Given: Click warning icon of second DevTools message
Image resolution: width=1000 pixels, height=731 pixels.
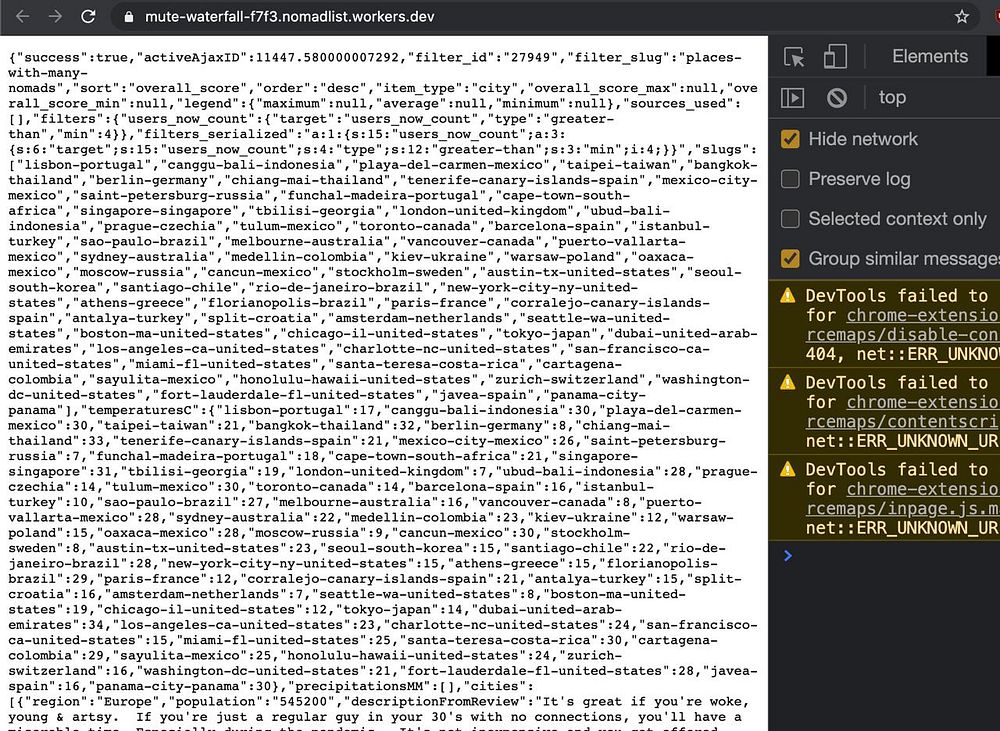Looking at the screenshot, I should click(788, 382).
